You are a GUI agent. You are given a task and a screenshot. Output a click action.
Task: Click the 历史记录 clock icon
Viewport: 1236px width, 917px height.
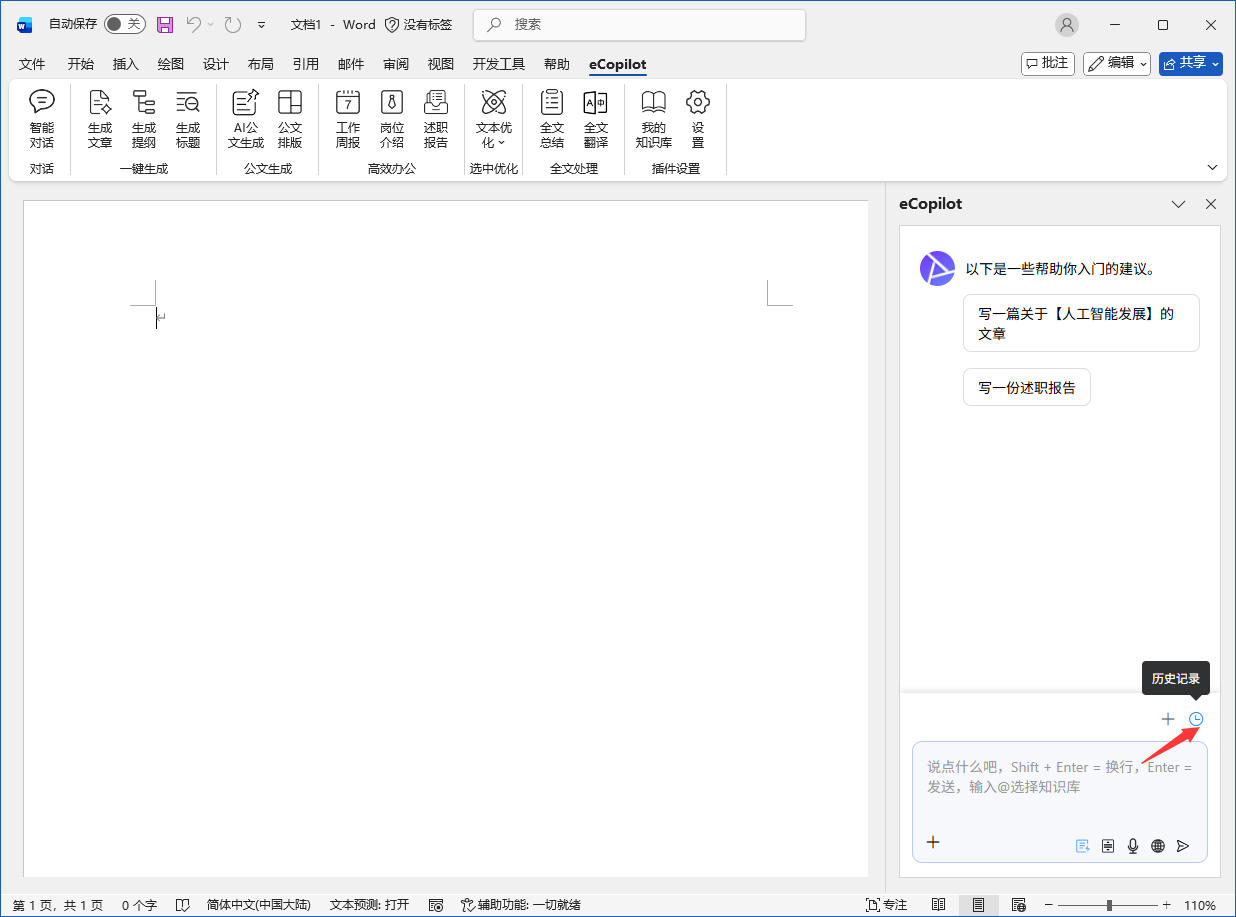point(1196,719)
